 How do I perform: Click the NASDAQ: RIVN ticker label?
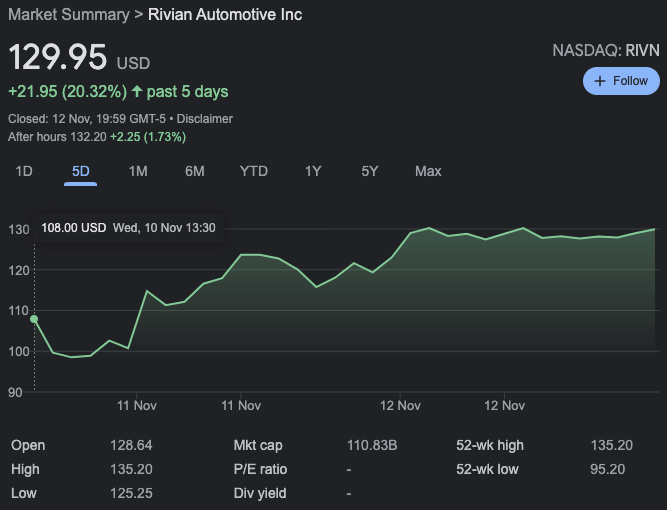606,50
